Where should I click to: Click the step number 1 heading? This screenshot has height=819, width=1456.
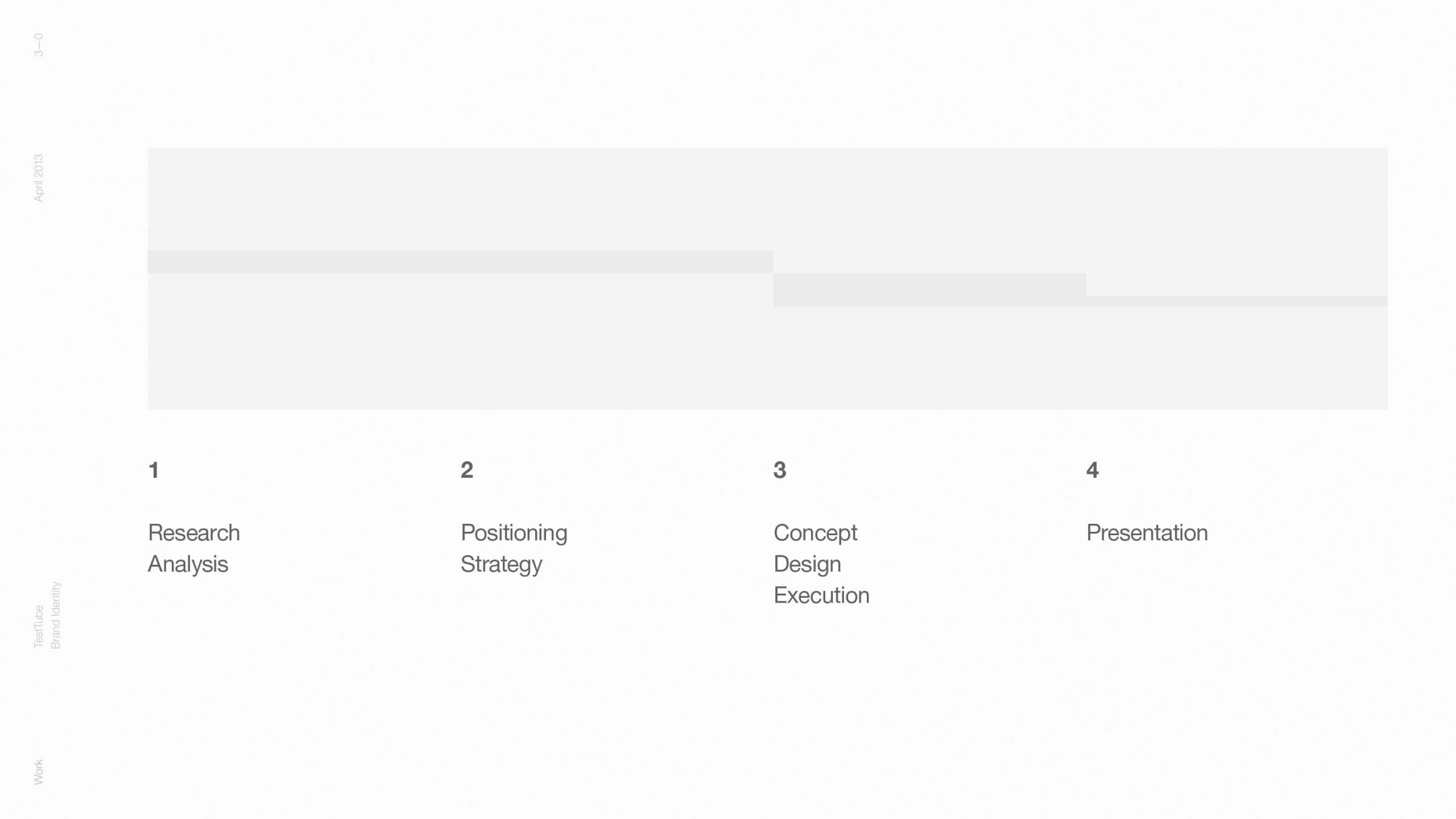(x=154, y=470)
